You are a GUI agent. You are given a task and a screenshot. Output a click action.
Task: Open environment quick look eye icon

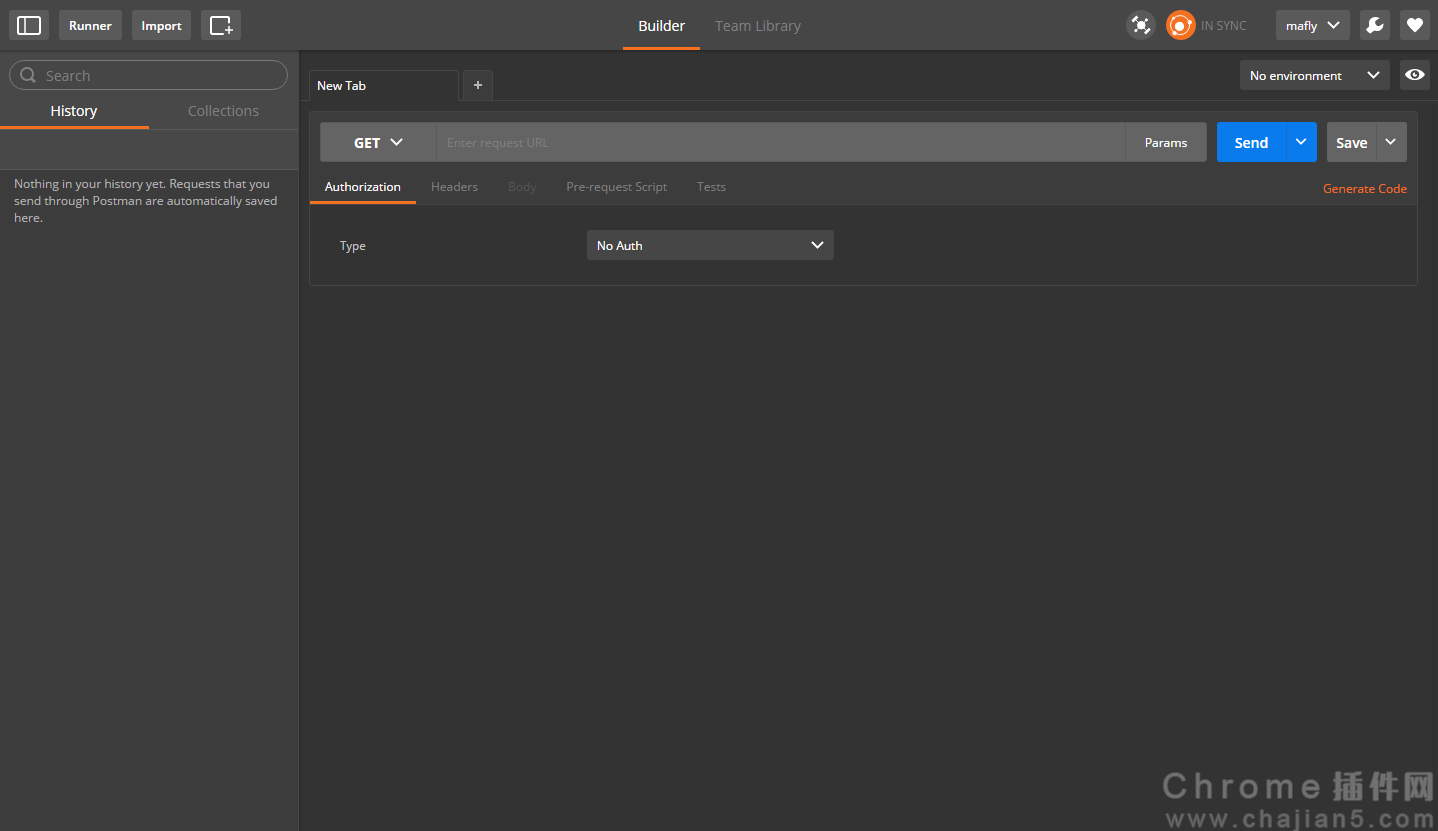(x=1414, y=75)
